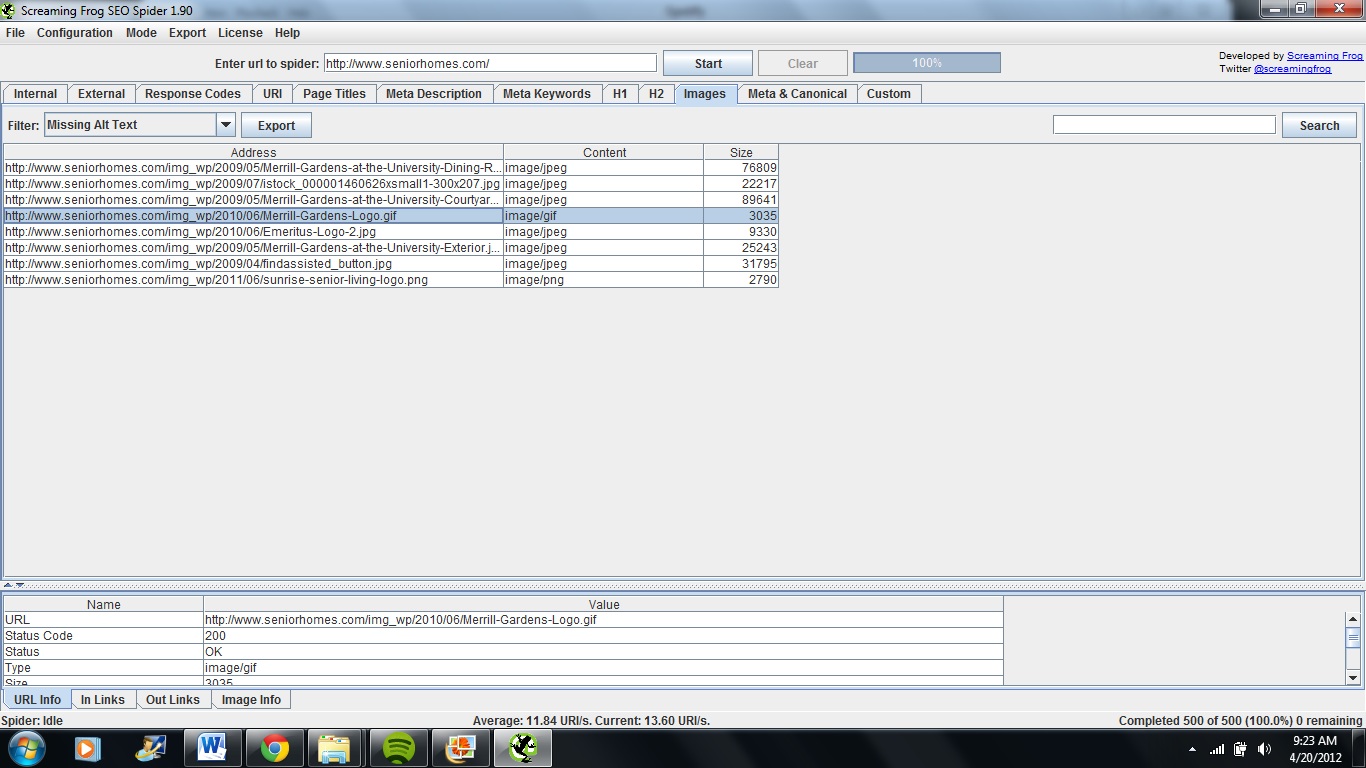Click the Status value OK
Image resolution: width=1366 pixels, height=768 pixels.
coord(603,652)
